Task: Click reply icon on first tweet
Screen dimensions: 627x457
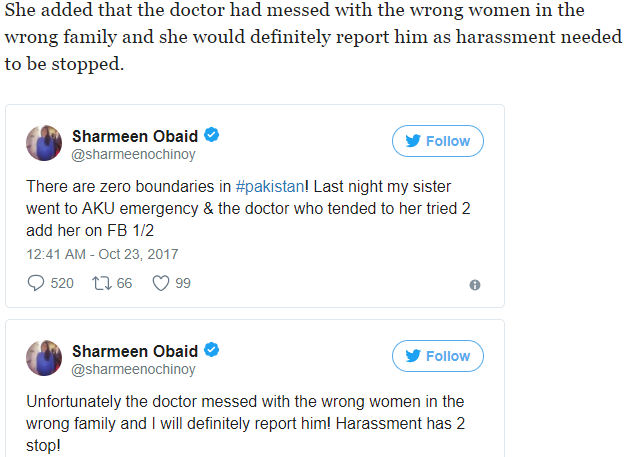Action: coord(35,283)
